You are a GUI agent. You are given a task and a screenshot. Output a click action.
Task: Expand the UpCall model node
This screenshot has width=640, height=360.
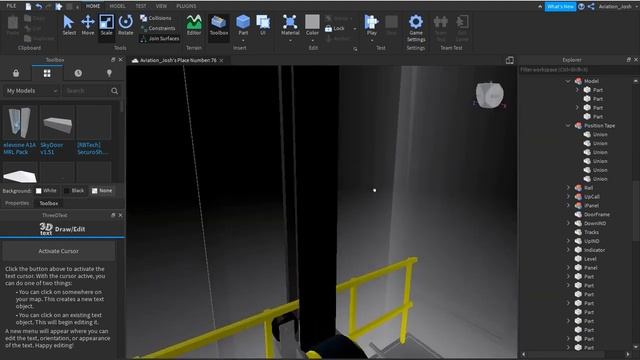click(x=568, y=197)
